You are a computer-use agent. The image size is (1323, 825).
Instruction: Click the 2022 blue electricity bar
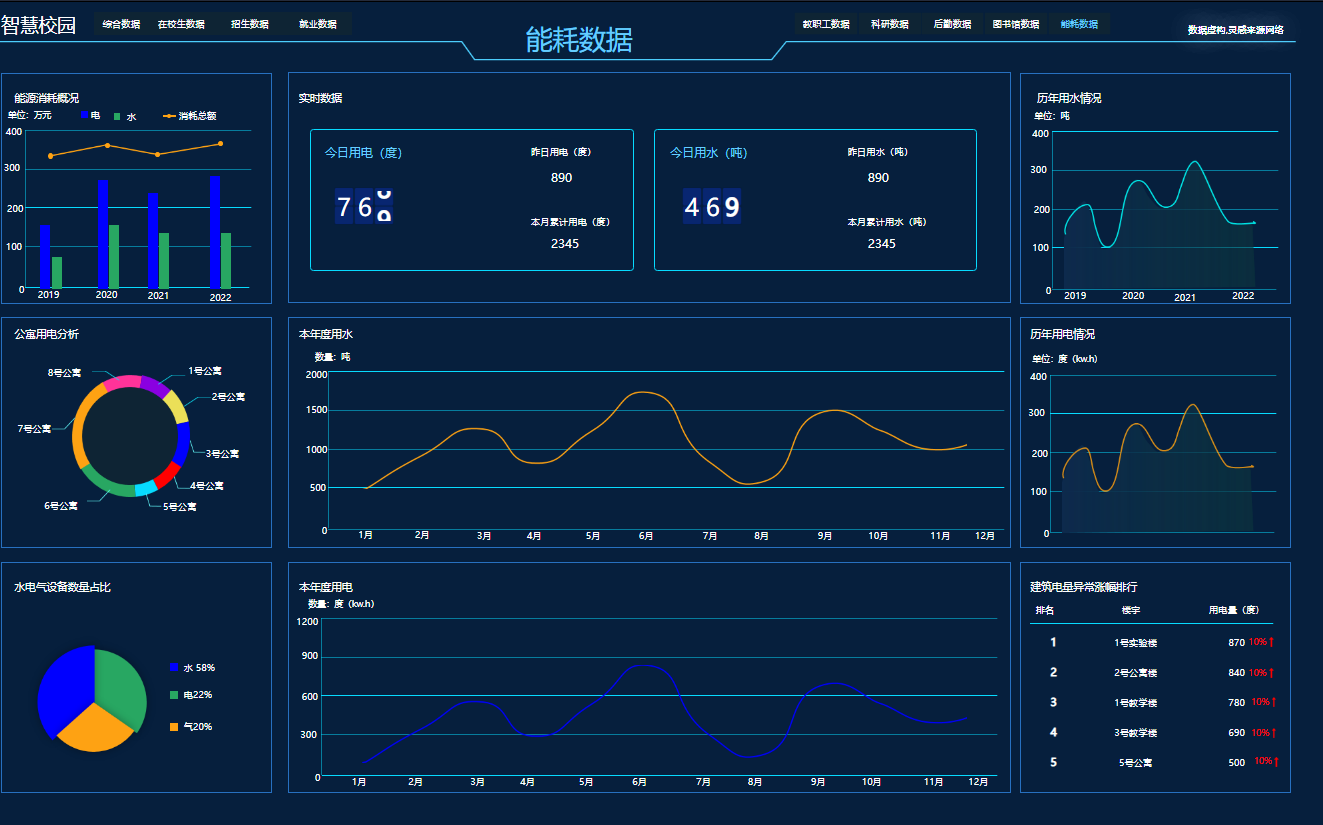pyautogui.click(x=214, y=232)
